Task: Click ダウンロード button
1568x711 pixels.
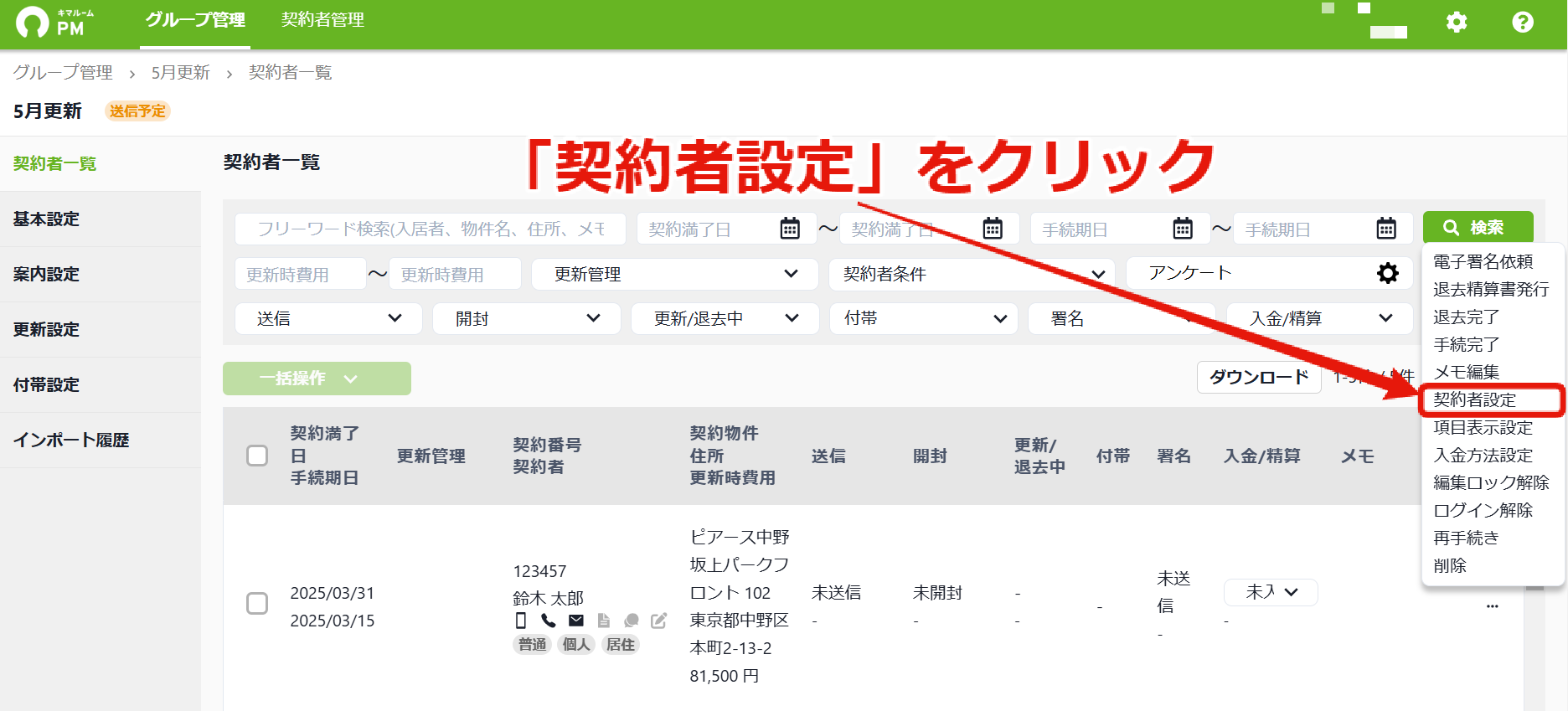Action: tap(1259, 378)
